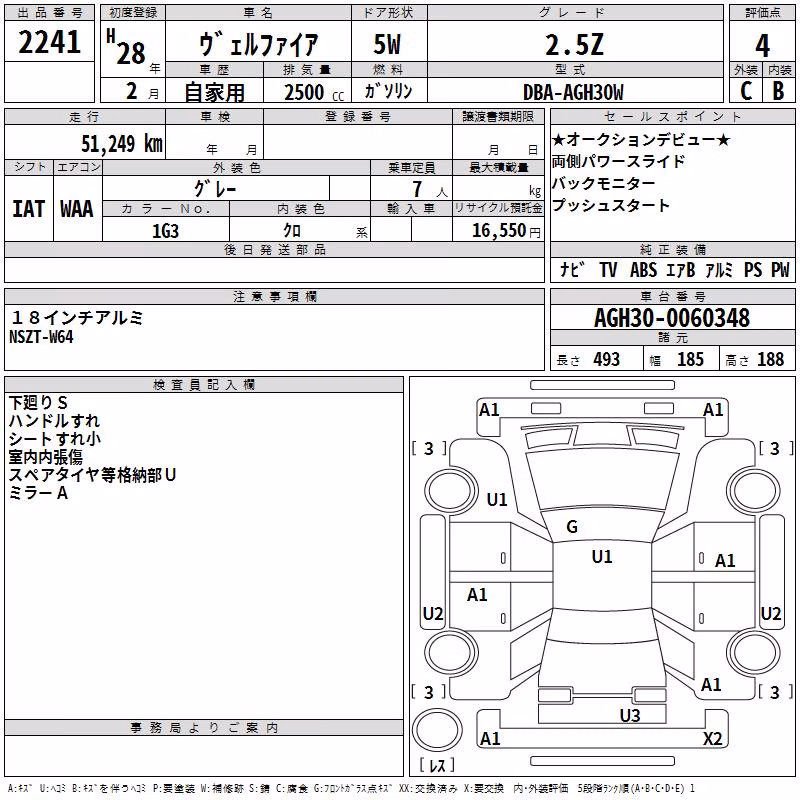Select the "事務局よりご案内" header
This screenshot has width=800, height=800.
204,727
